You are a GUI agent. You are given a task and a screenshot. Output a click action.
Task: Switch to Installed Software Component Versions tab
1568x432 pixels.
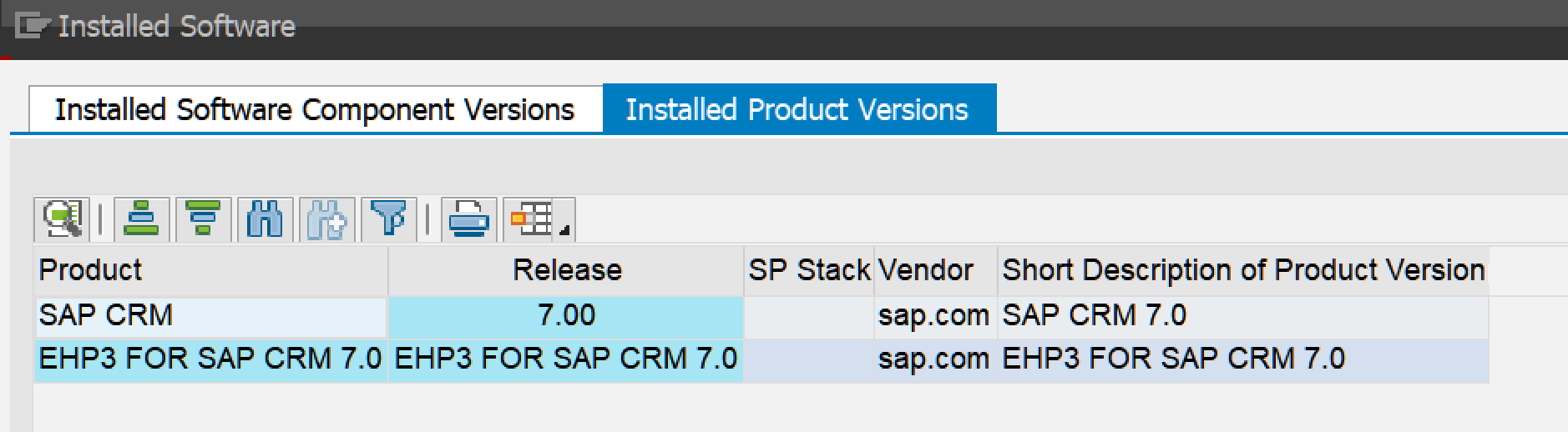click(315, 109)
